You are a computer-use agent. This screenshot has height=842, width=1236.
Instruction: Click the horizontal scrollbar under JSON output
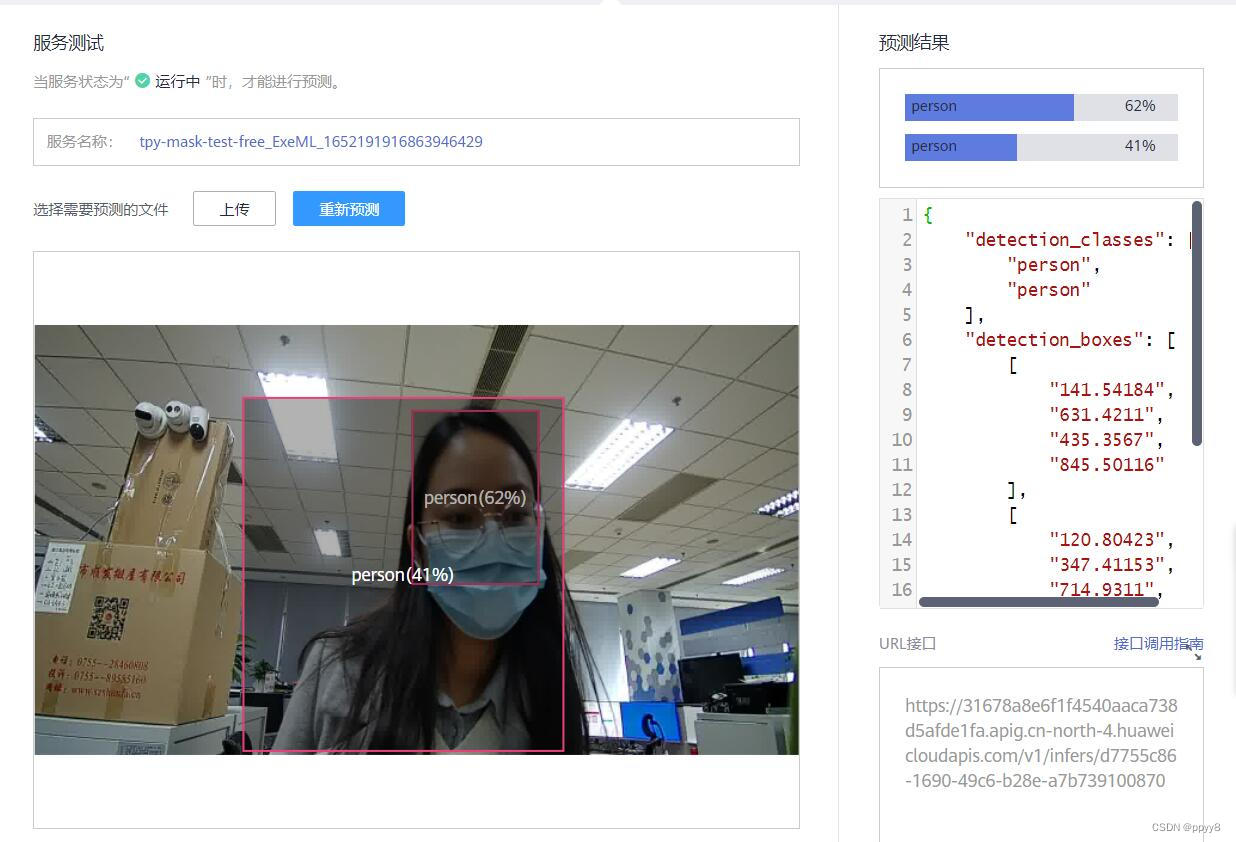coord(1037,601)
